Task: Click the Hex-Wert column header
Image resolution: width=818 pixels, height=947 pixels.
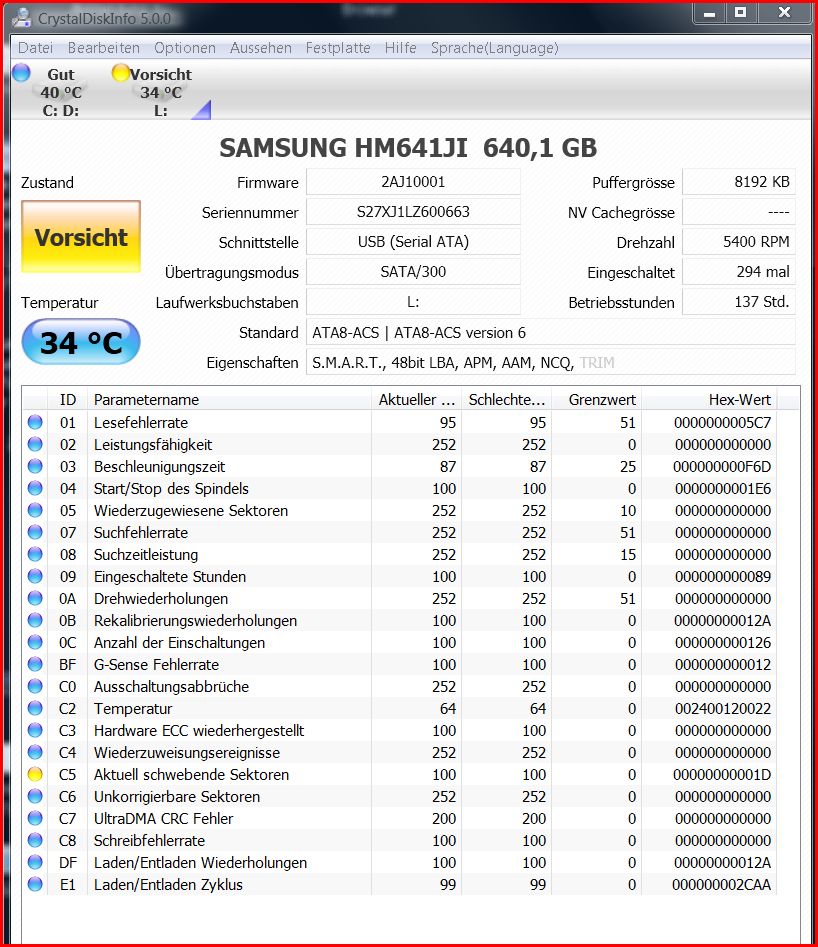Action: (710, 400)
